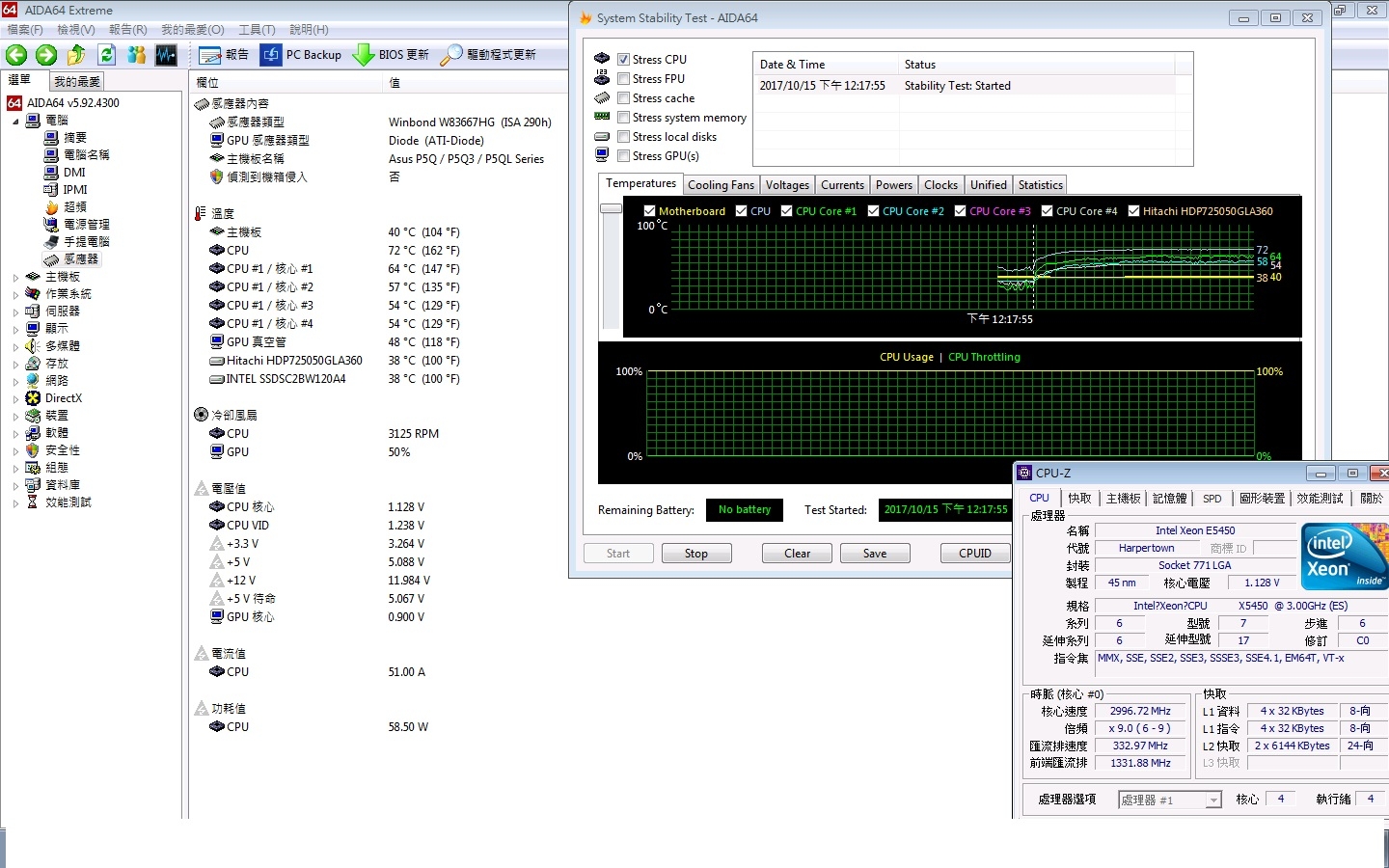Select 手提電腦 tree item
The height and width of the screenshot is (868, 1389).
point(87,242)
